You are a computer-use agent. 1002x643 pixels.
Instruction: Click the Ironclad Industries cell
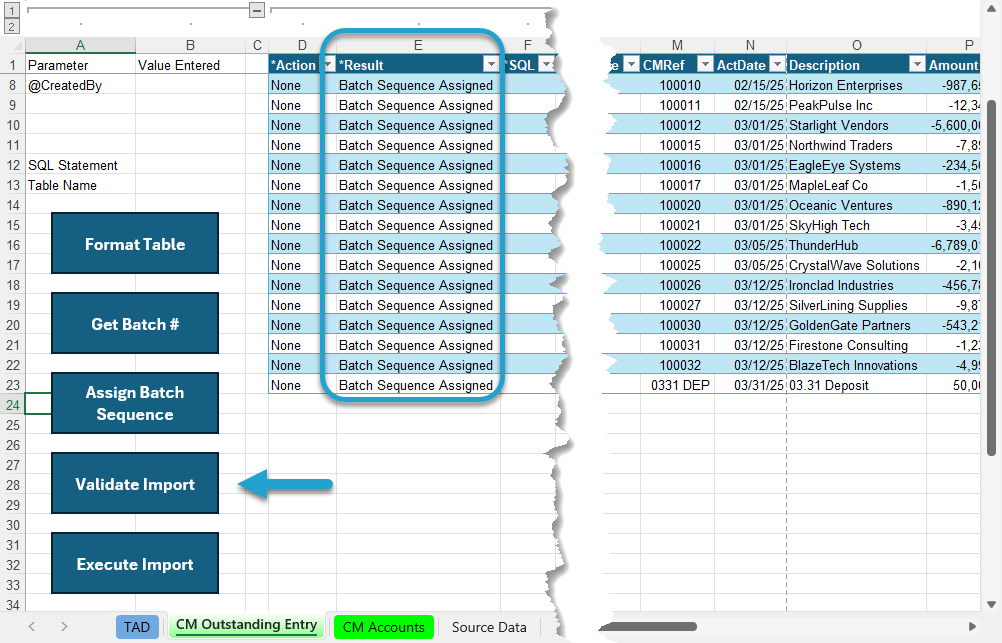pos(856,285)
